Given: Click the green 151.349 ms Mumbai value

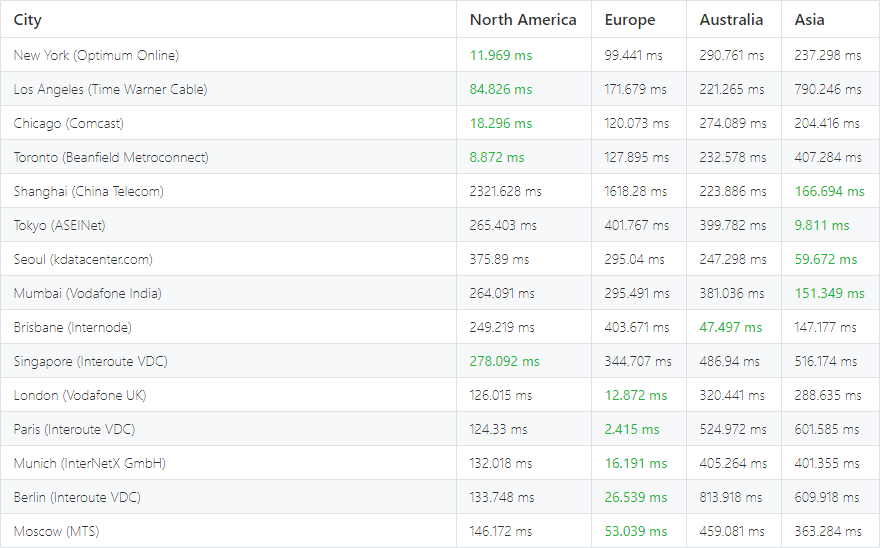Looking at the screenshot, I should point(829,293).
